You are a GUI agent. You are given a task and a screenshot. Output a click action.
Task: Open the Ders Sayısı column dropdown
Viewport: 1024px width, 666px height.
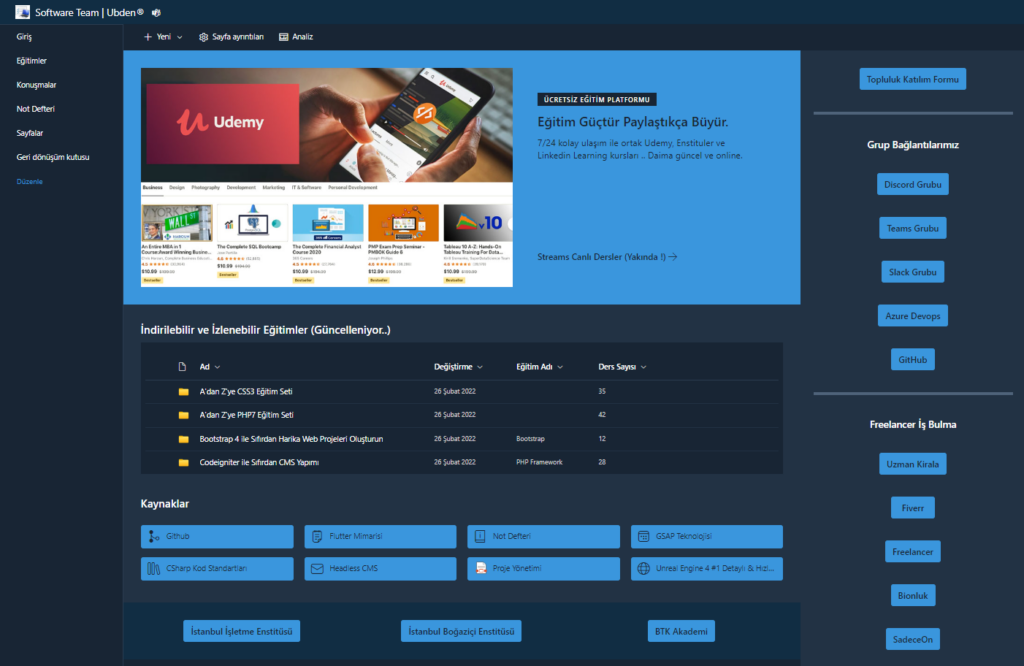[643, 367]
